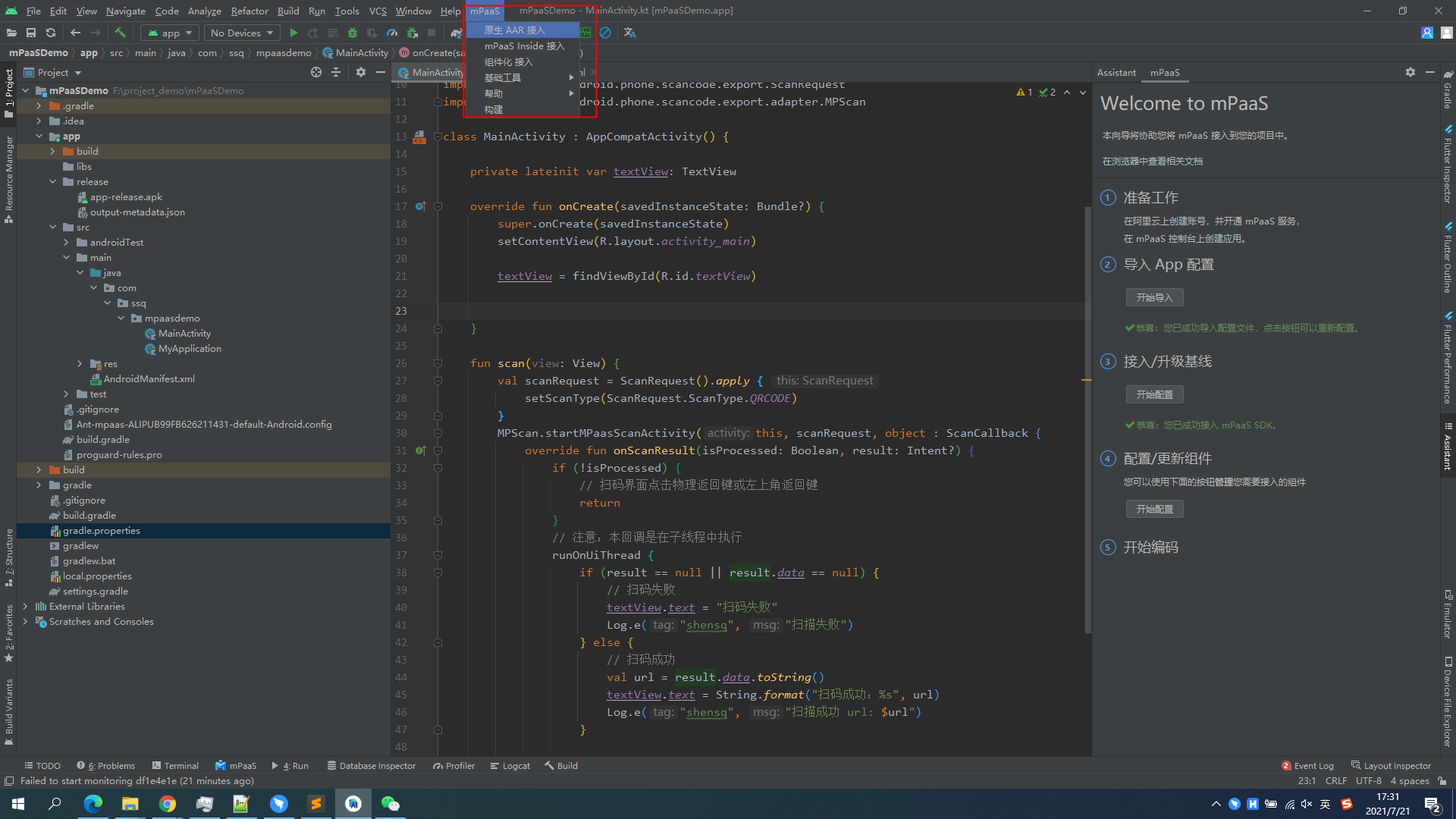Click Select Opened File target icon
1456x819 pixels.
[316, 72]
